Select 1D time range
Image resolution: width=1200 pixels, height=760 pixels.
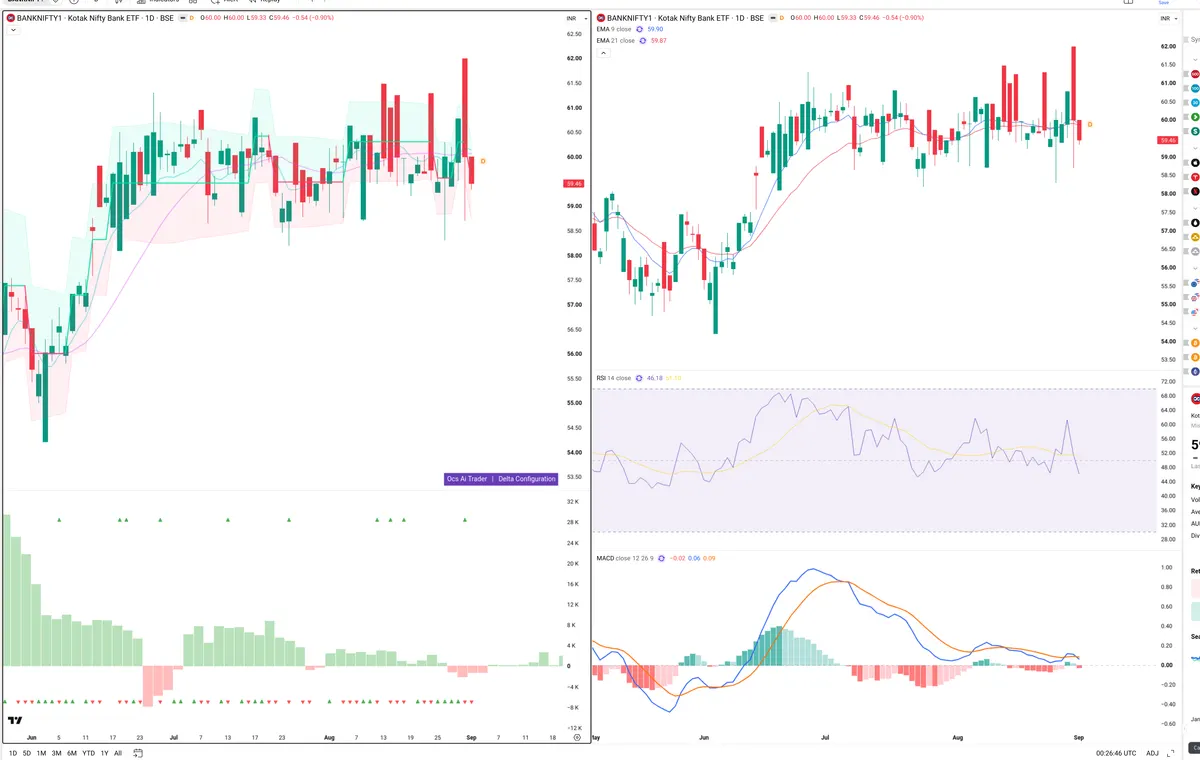click(13, 753)
